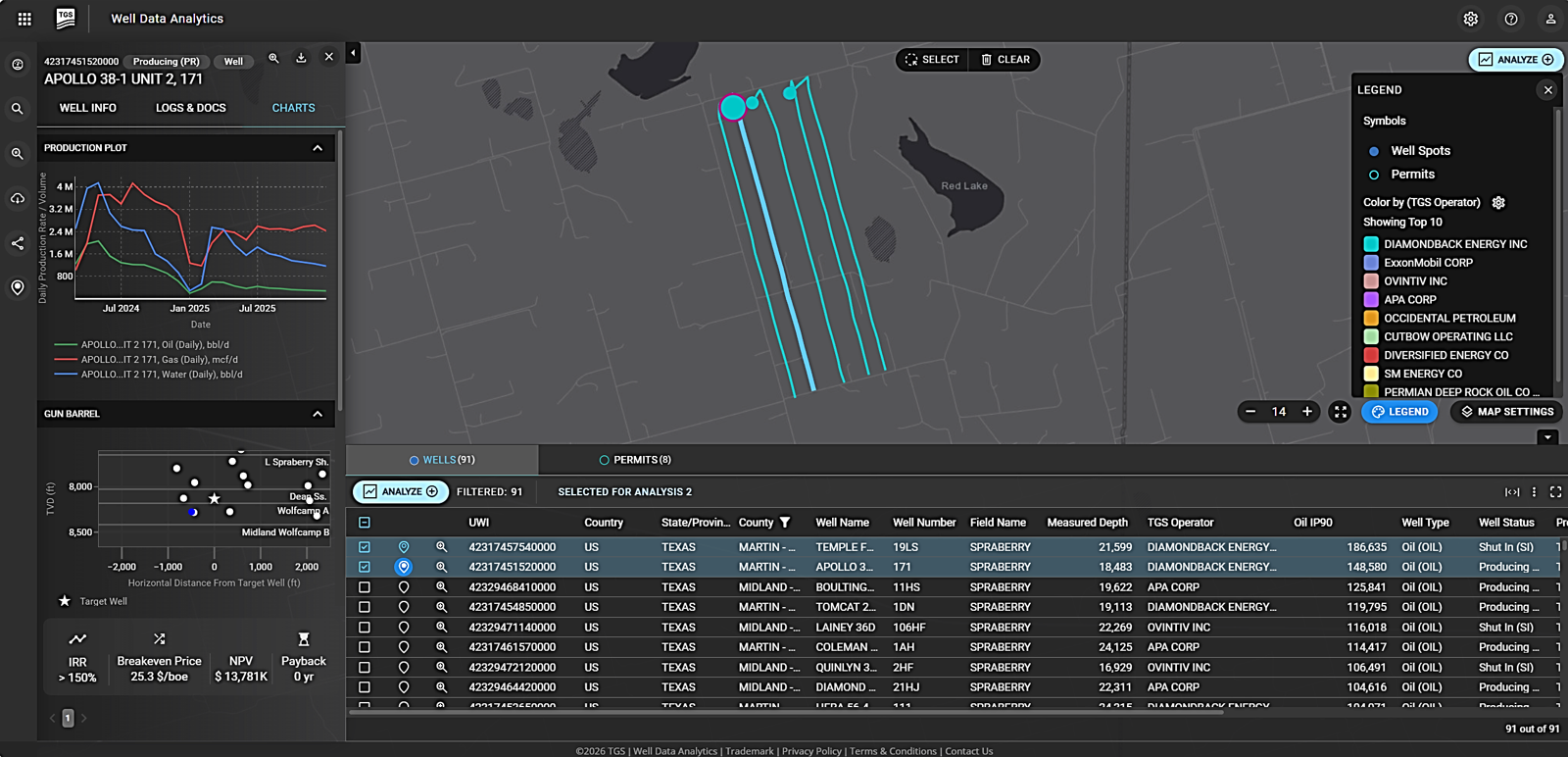
Task: Collapse the Production Plot section
Action: coord(318,148)
